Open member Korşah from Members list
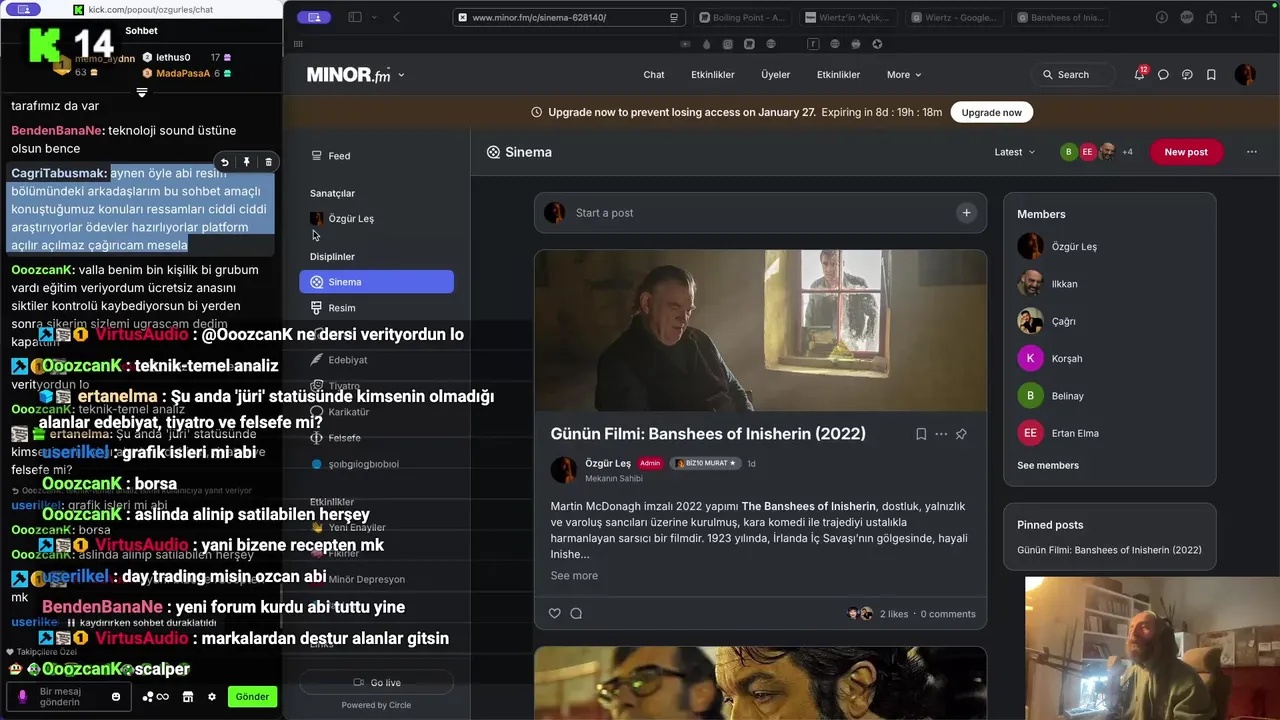The height and width of the screenshot is (720, 1280). pyautogui.click(x=1067, y=359)
